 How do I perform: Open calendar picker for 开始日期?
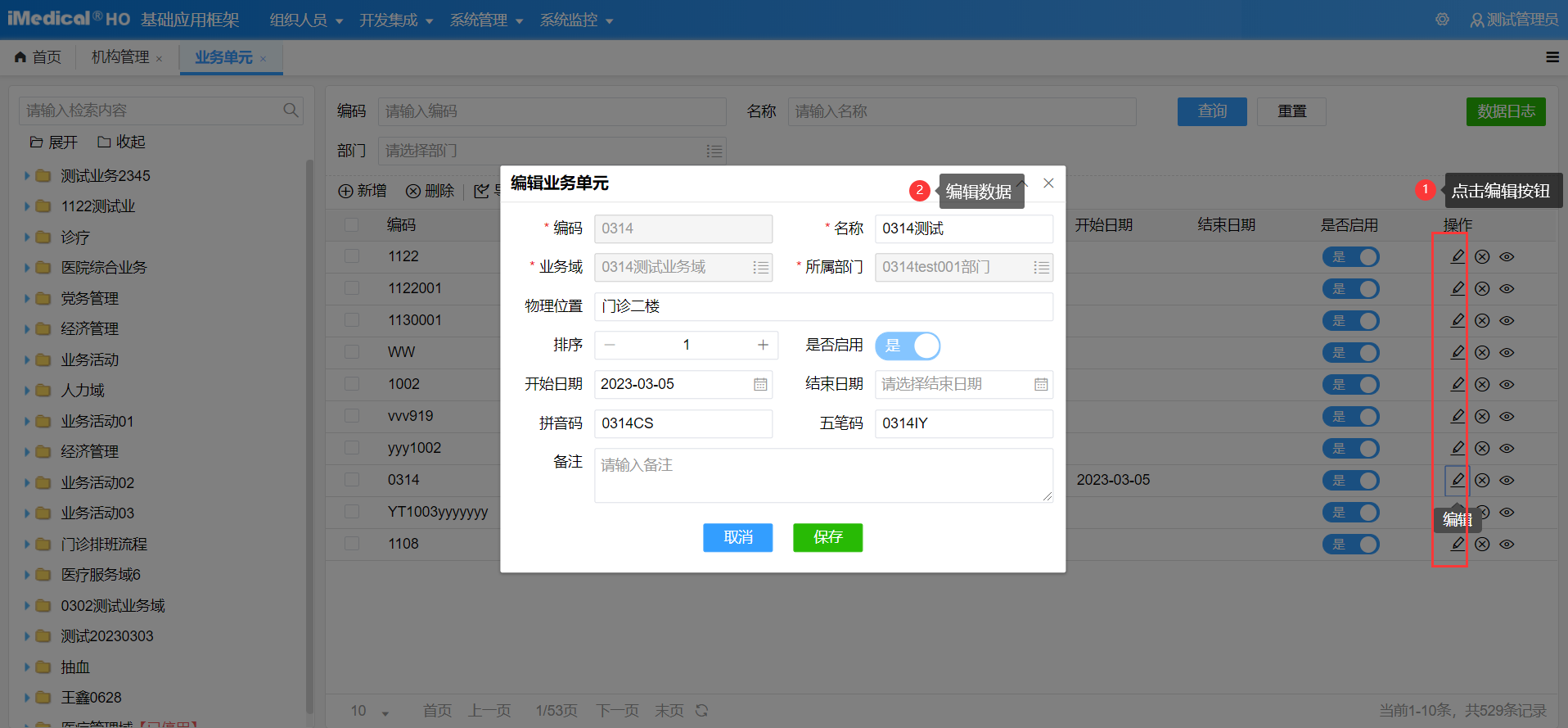760,384
